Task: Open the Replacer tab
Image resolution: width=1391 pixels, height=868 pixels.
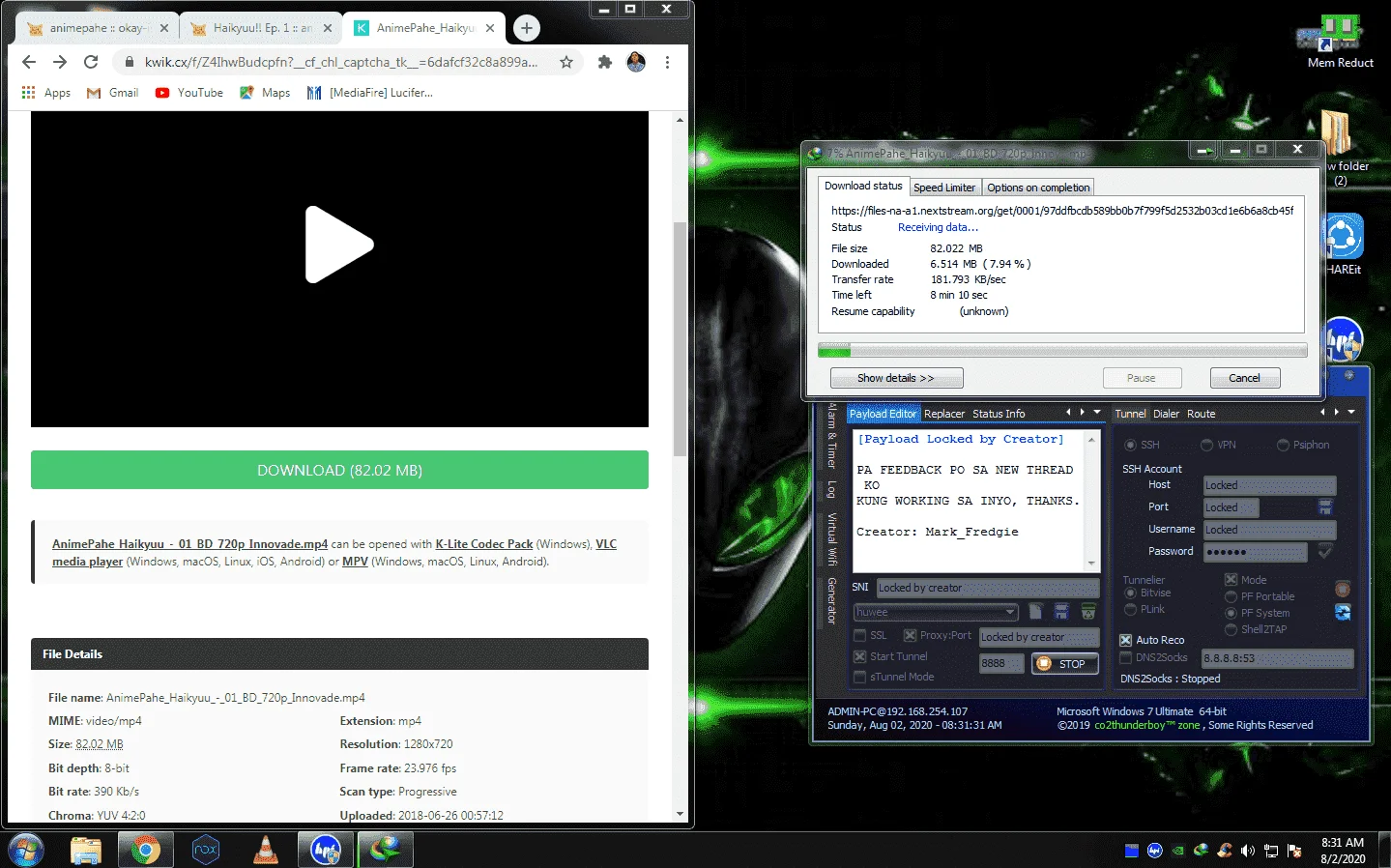Action: [944, 414]
